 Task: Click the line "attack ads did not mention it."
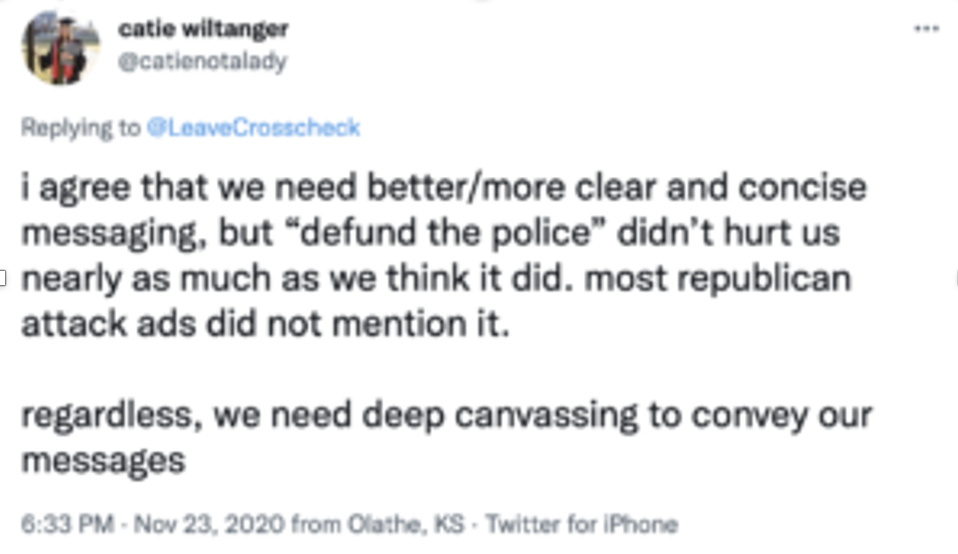point(265,325)
